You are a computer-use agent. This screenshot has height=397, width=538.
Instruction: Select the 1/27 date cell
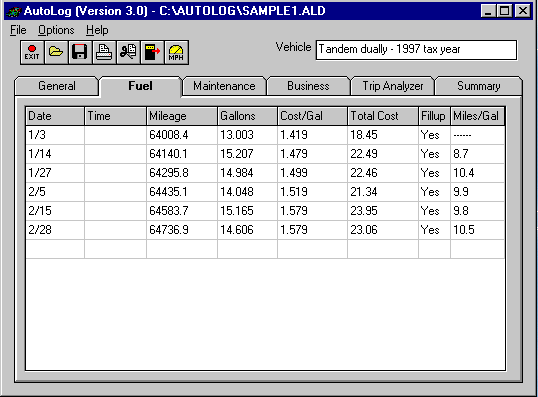click(55, 173)
